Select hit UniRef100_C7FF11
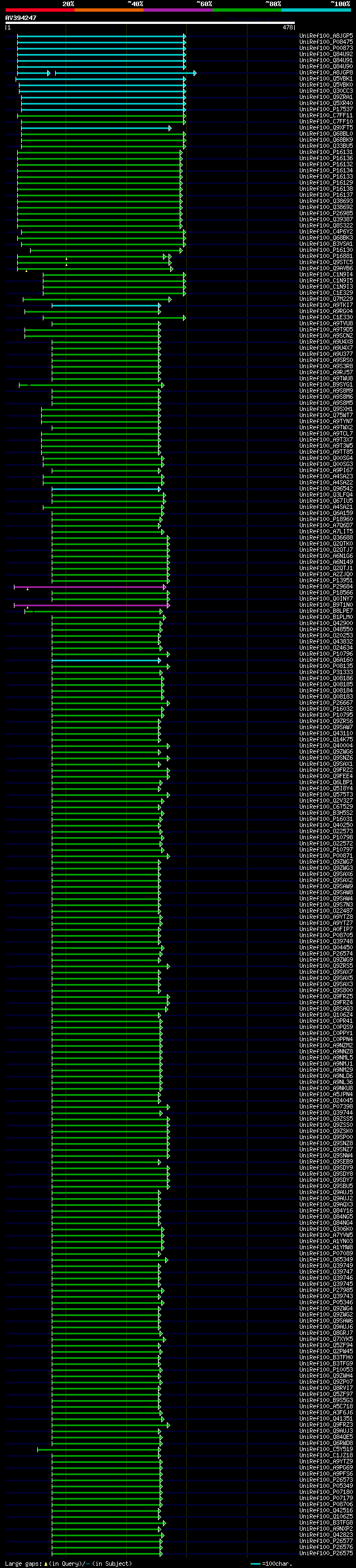 tap(326, 115)
